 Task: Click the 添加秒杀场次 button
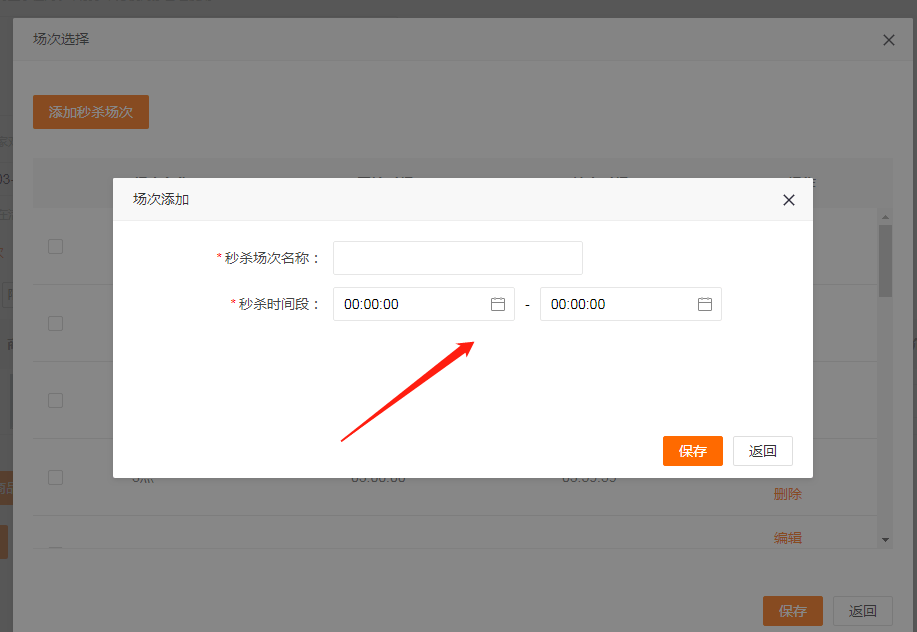click(x=90, y=112)
